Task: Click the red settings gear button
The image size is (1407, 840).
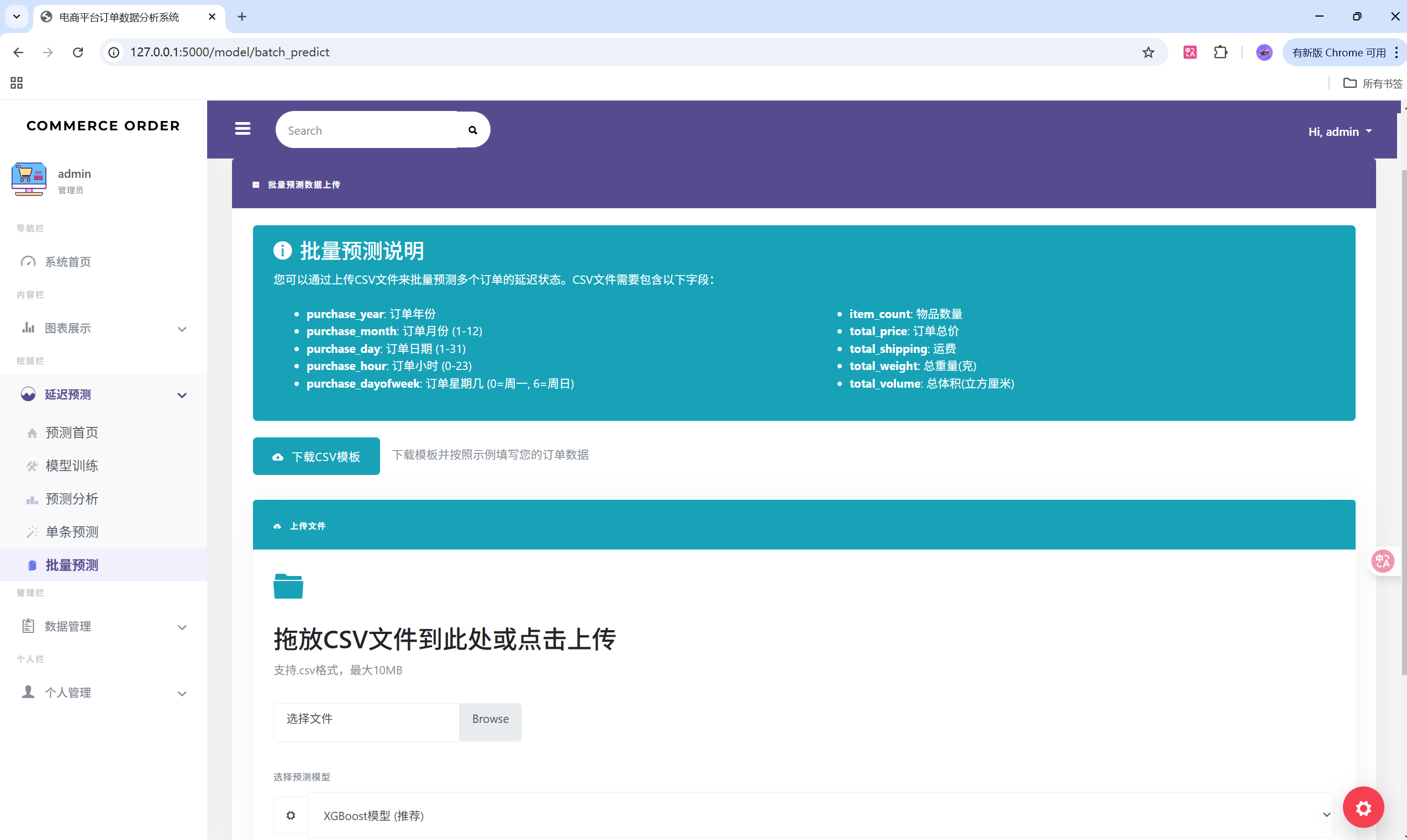Action: (1363, 808)
